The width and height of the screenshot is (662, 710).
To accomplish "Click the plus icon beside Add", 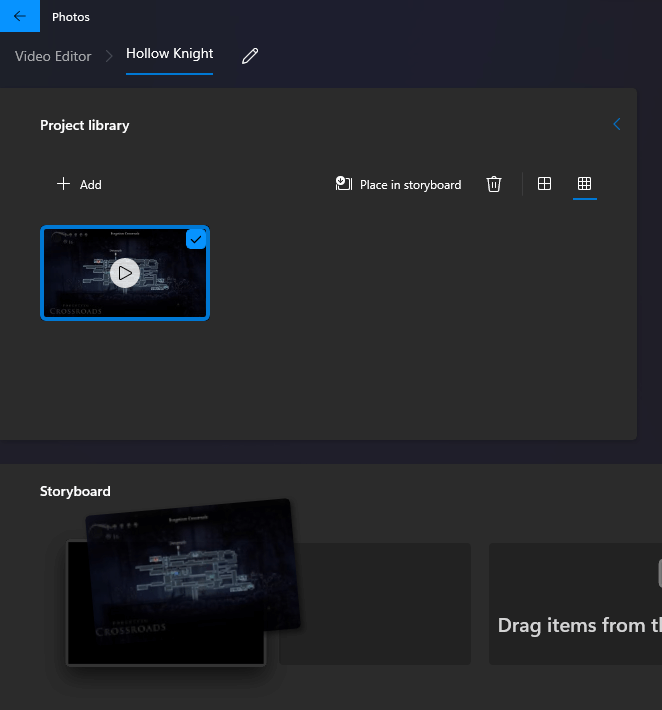I will (63, 184).
